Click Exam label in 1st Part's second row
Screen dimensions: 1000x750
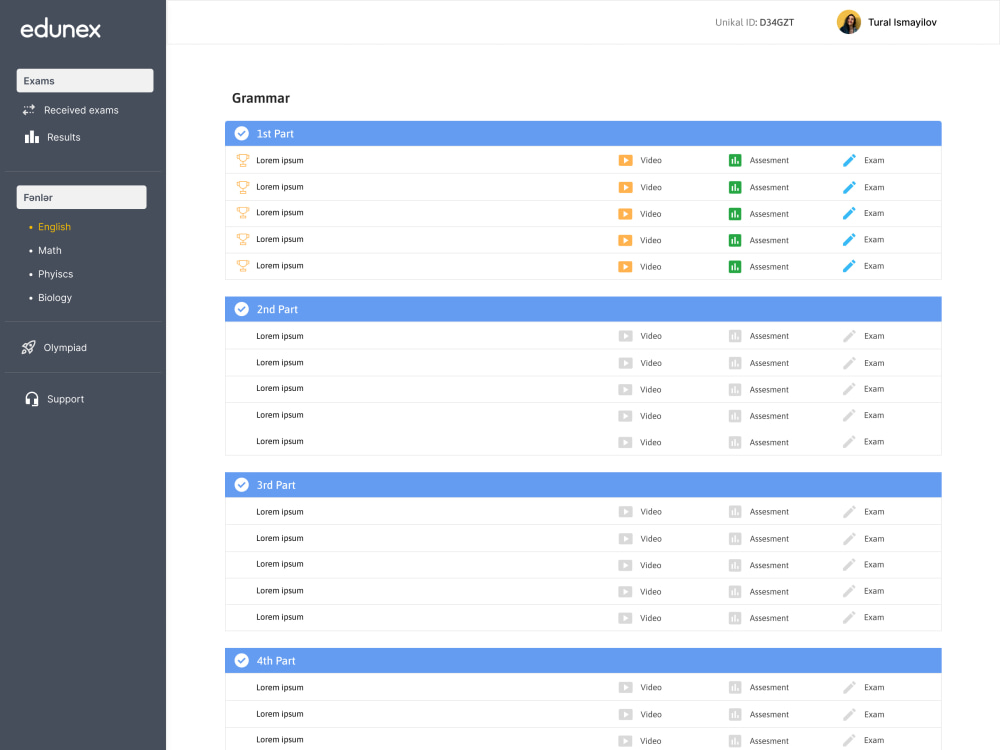click(x=874, y=188)
